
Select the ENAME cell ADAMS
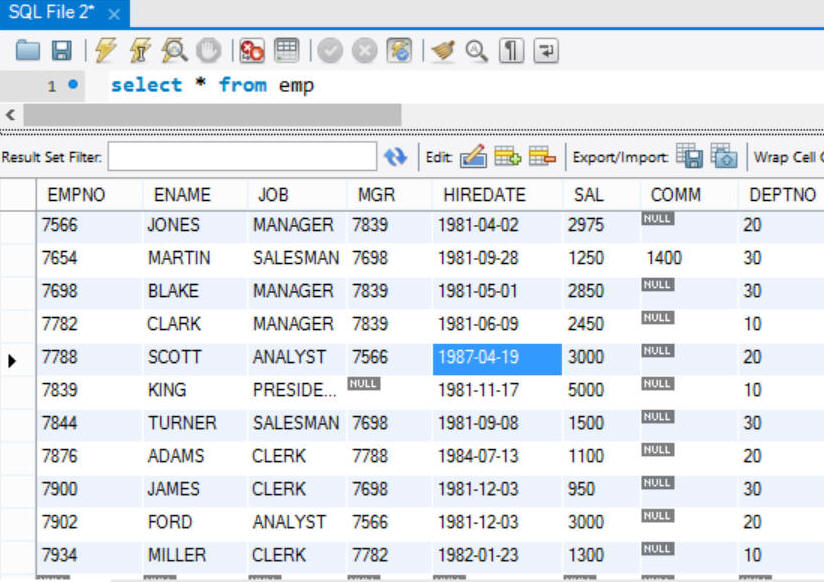pos(195,456)
